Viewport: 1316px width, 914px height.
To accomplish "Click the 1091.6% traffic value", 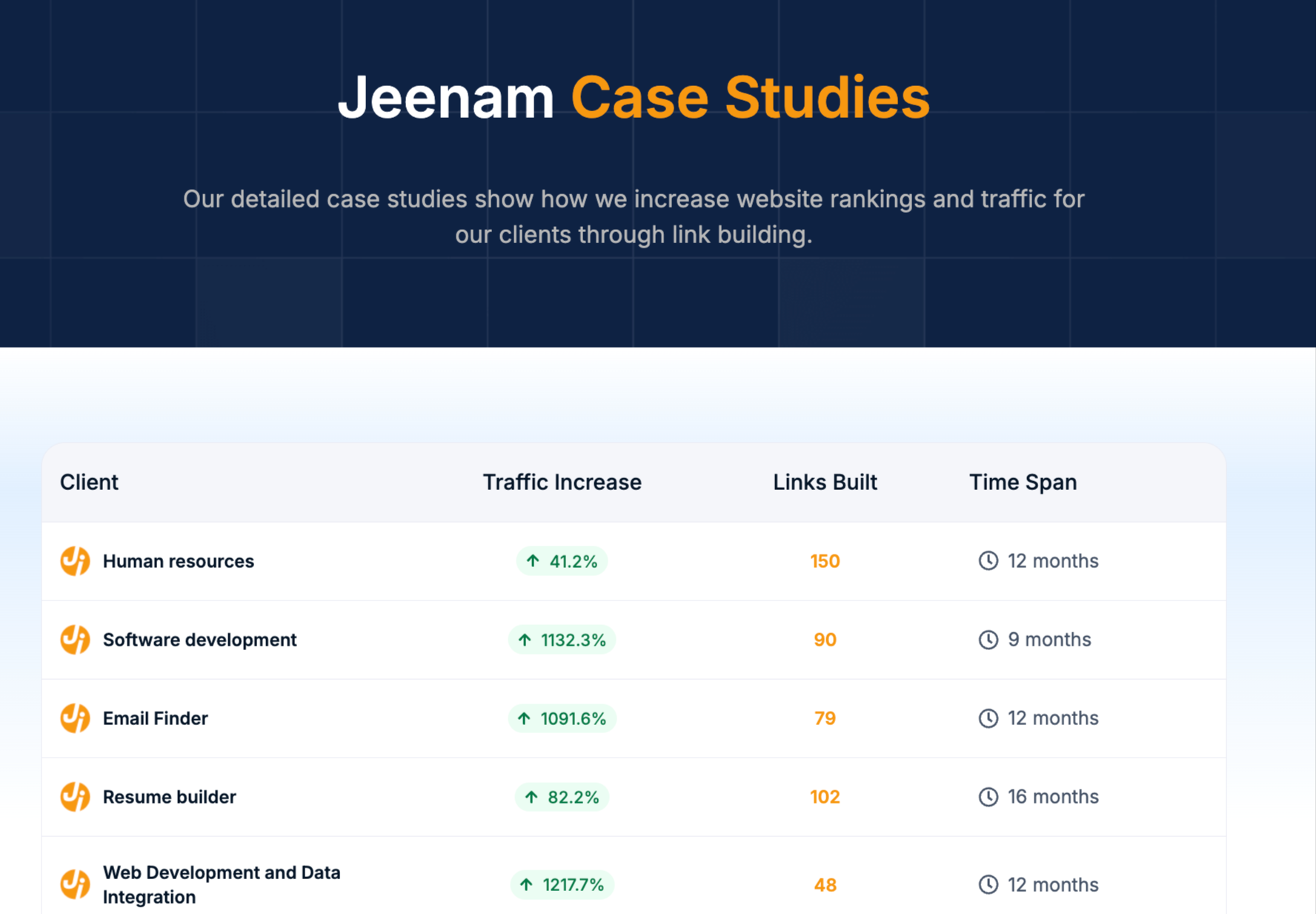I will click(x=573, y=718).
